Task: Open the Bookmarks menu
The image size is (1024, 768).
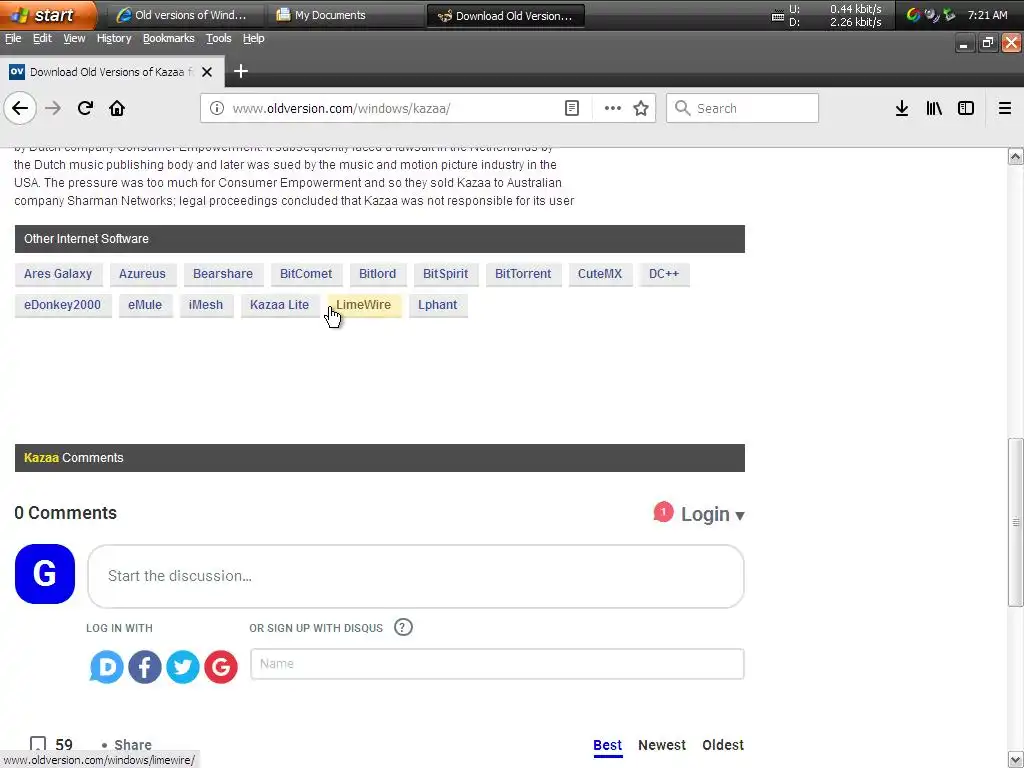Action: pyautogui.click(x=168, y=39)
